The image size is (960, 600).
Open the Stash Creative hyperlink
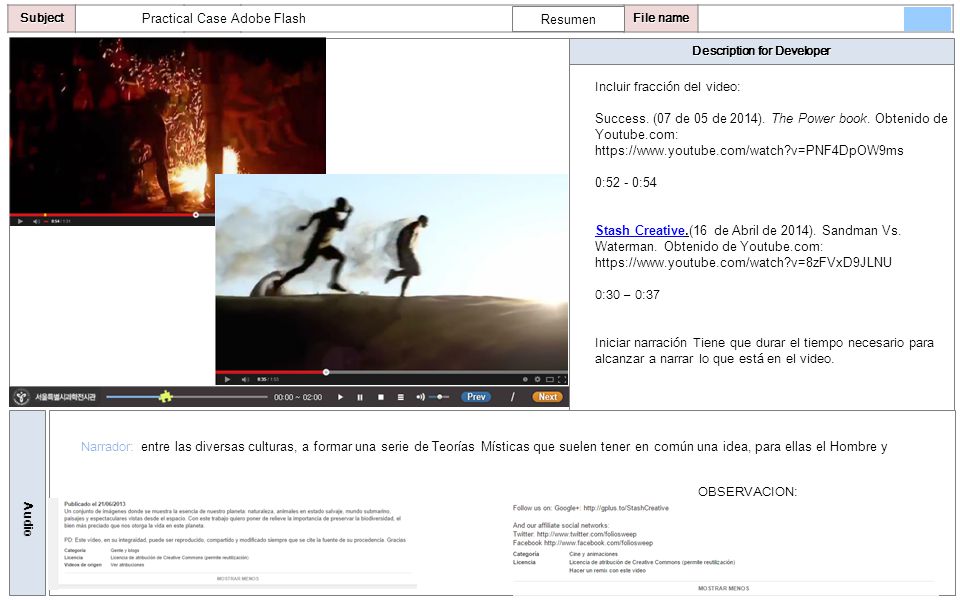(x=642, y=231)
